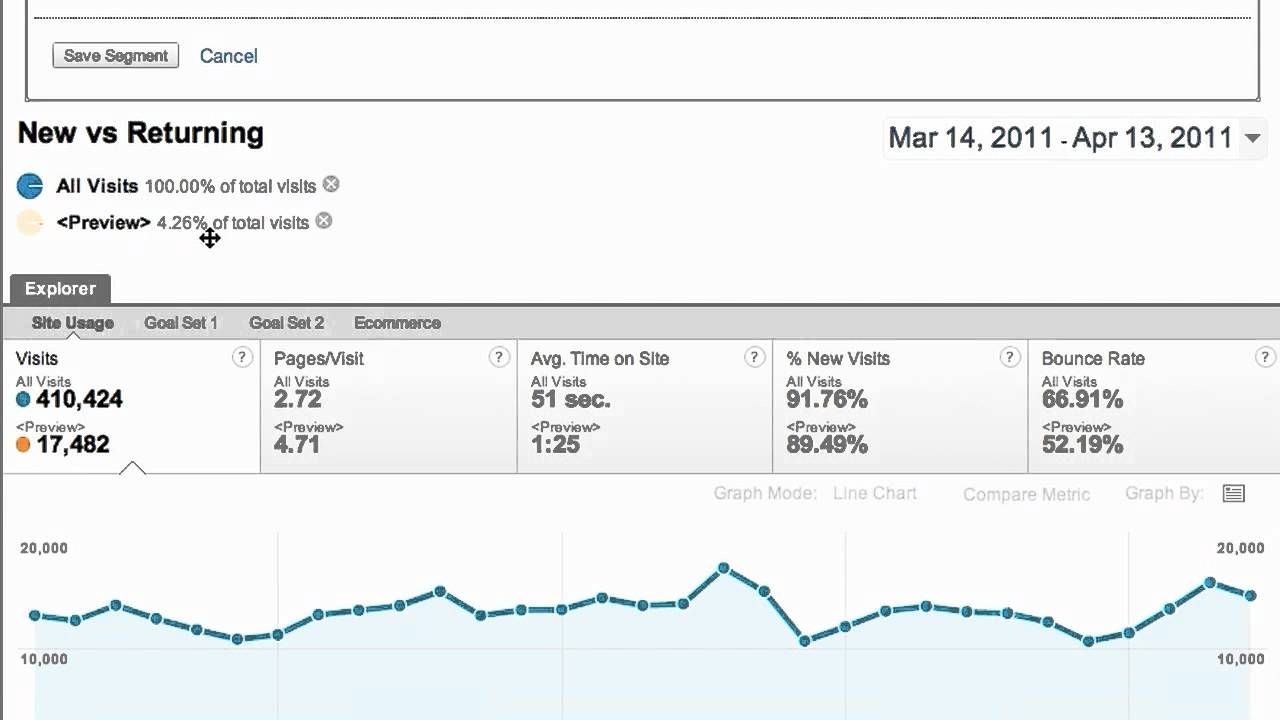1280x720 pixels.
Task: Open the Line Chart graph mode selector
Action: (874, 494)
